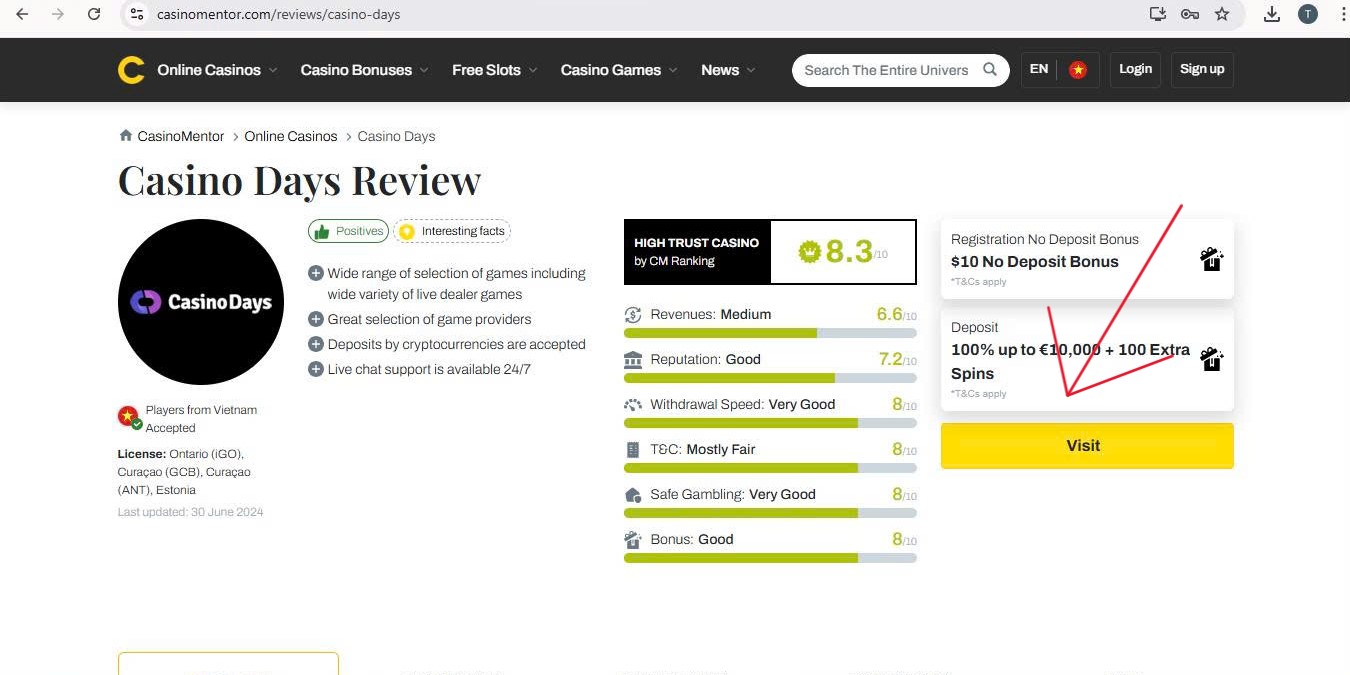Click the Reputation progress bar
This screenshot has width=1350, height=675.
[770, 378]
